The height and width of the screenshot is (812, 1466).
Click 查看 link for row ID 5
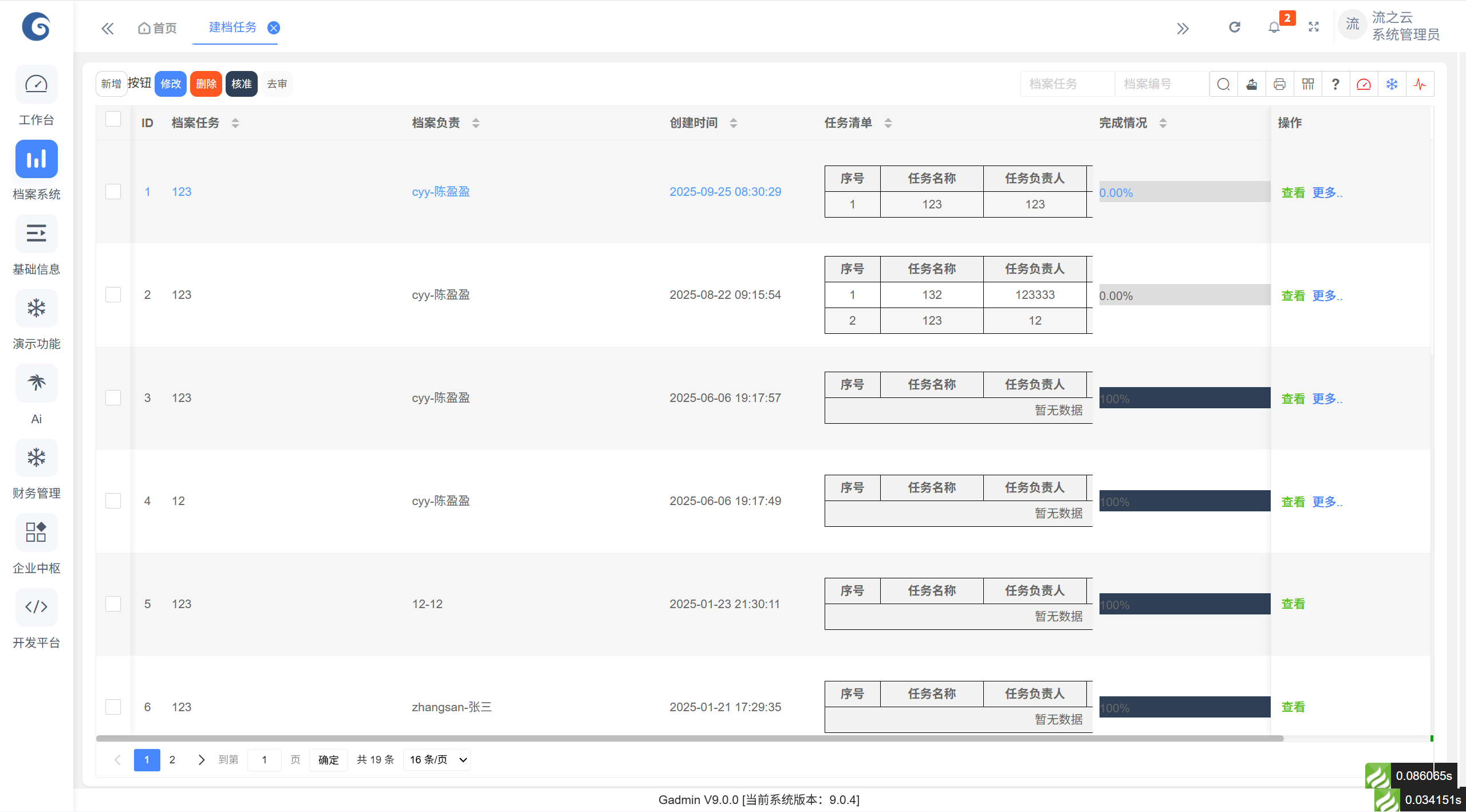point(1292,604)
